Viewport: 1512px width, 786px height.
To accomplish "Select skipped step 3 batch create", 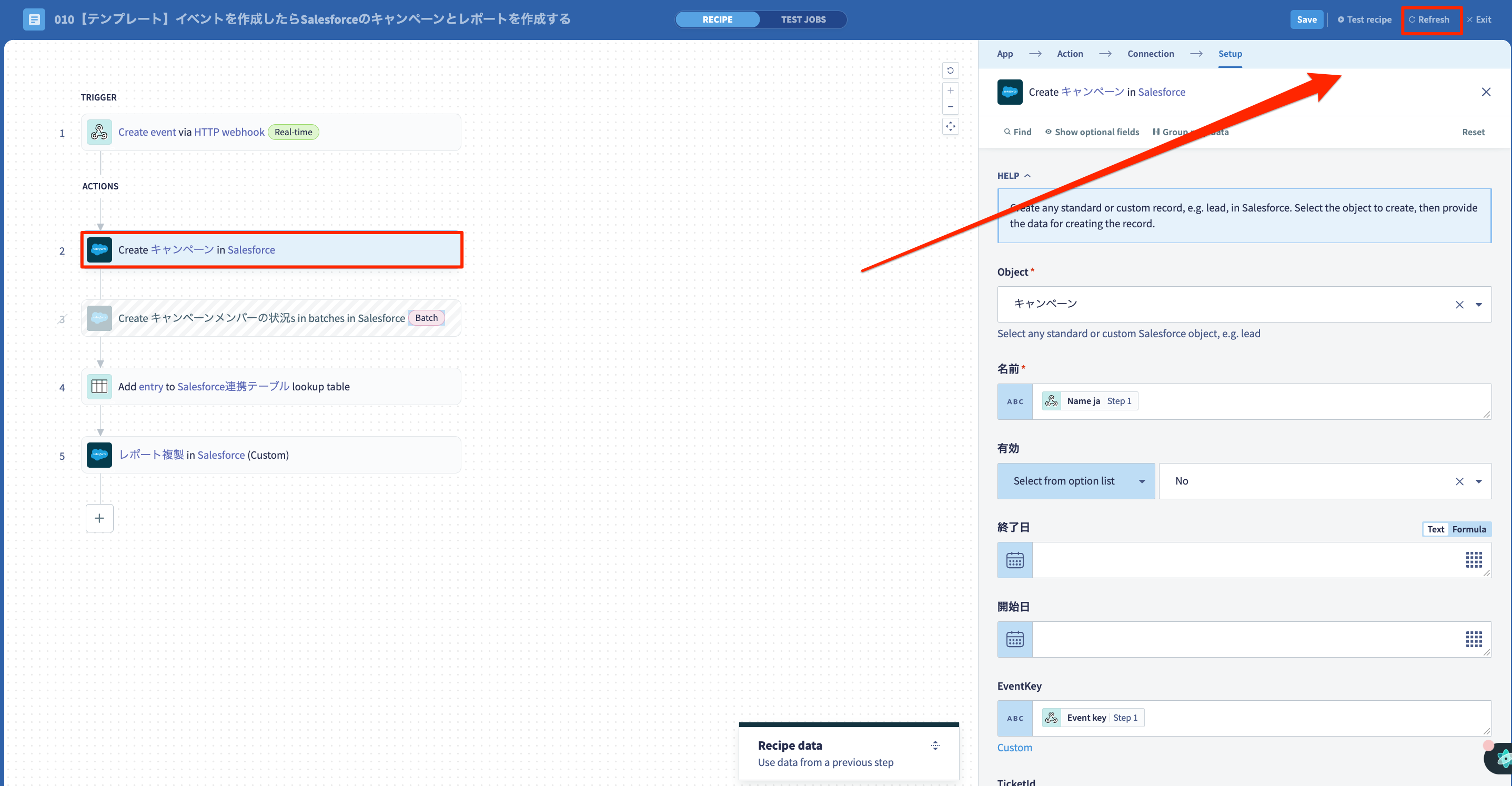I will 271,318.
